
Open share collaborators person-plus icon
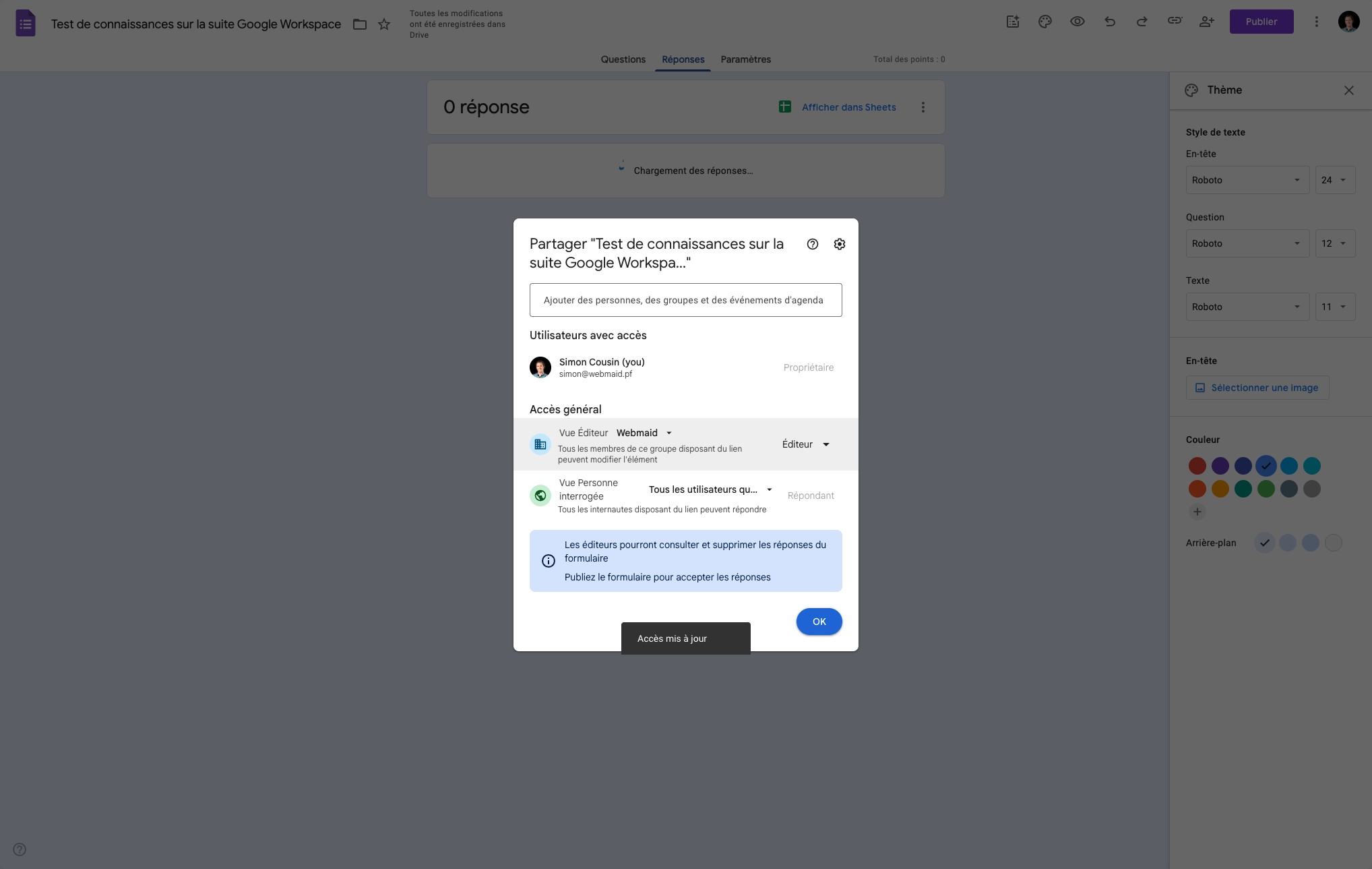(x=1207, y=22)
